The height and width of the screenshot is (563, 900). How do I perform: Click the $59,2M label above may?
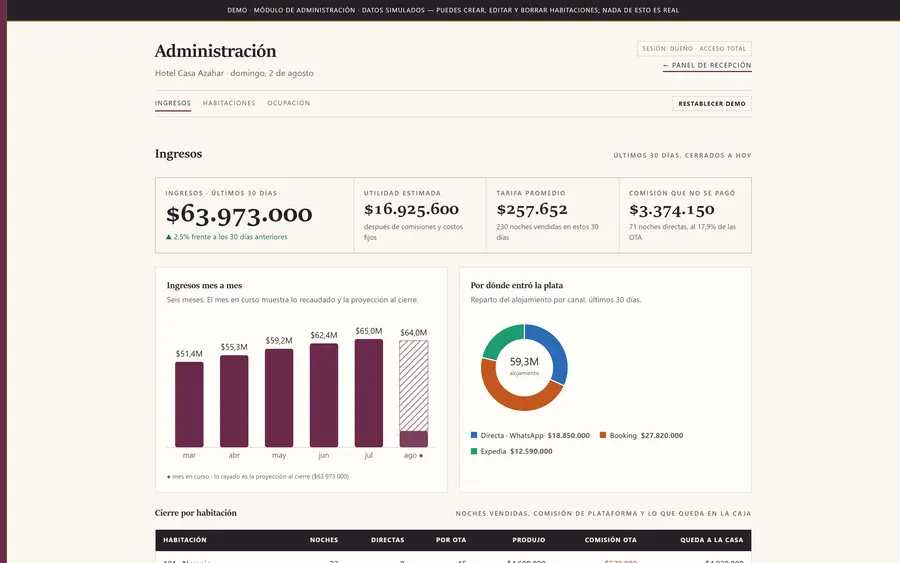tap(279, 341)
